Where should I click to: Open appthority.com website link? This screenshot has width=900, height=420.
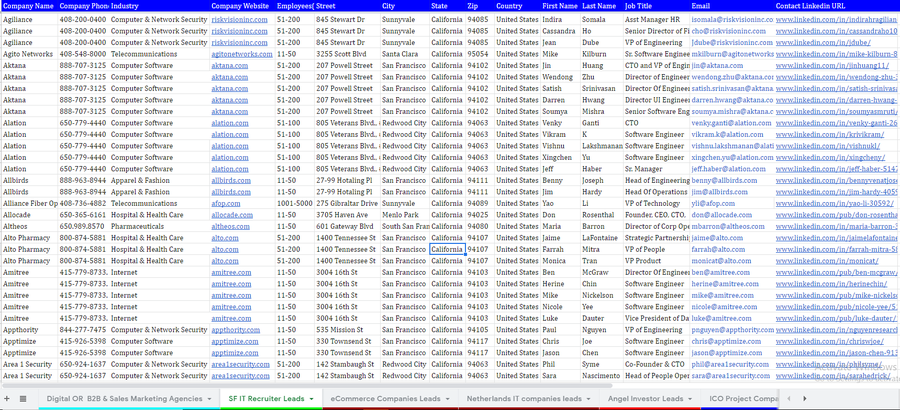point(235,329)
